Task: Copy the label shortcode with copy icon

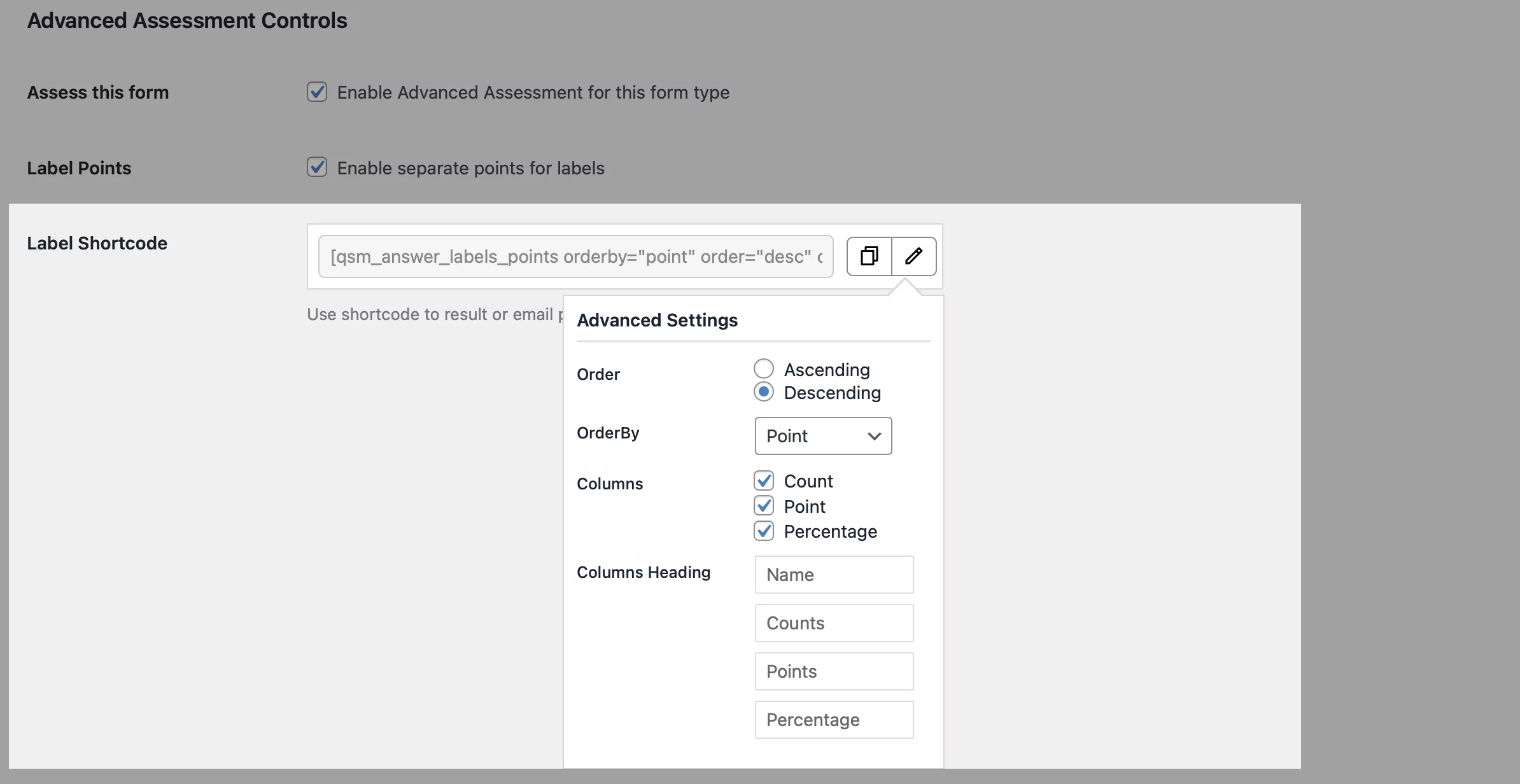Action: (869, 256)
